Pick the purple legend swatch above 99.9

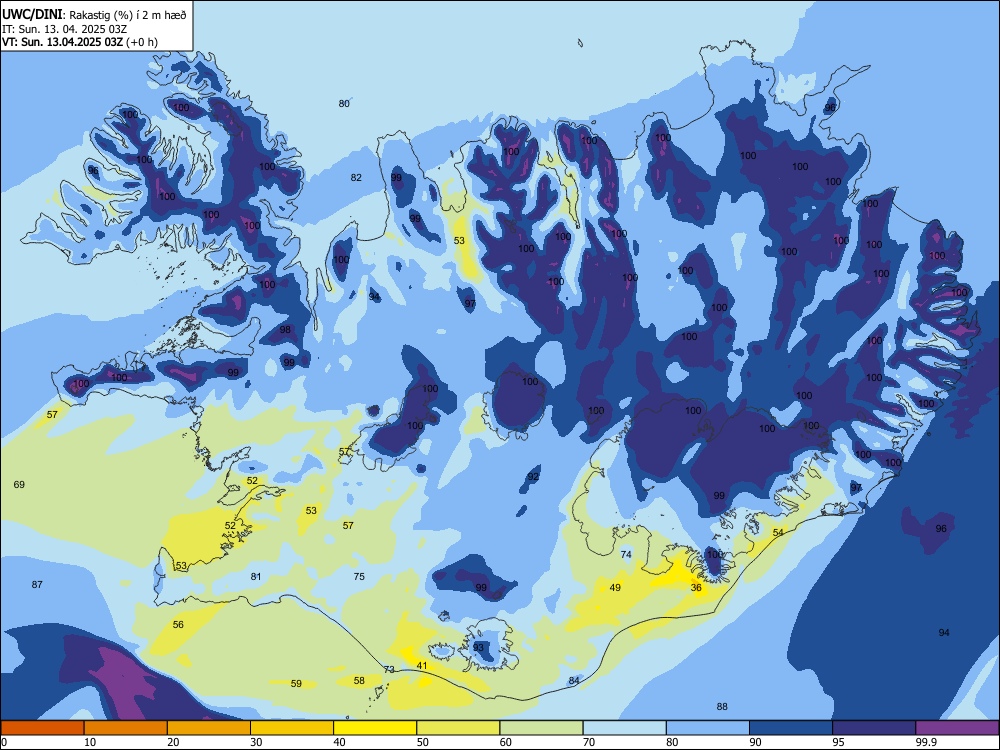[x=957, y=728]
